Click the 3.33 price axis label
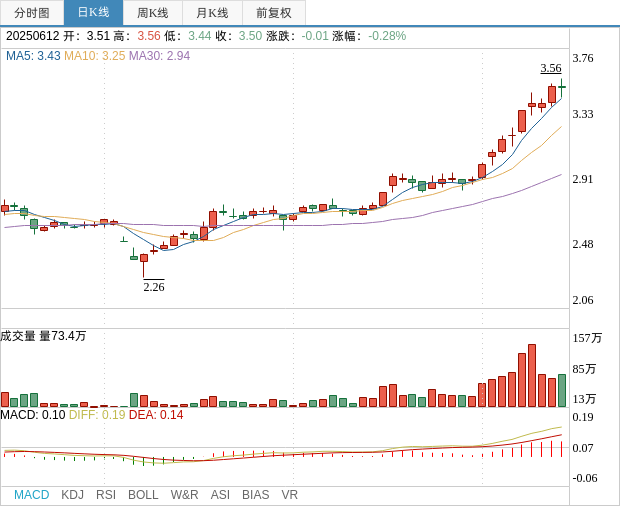The width and height of the screenshot is (620, 506). coord(583,114)
